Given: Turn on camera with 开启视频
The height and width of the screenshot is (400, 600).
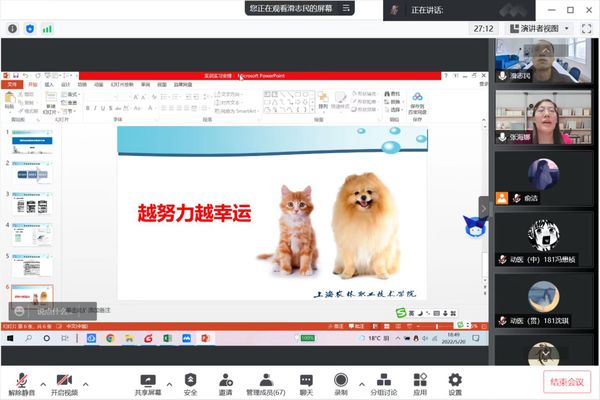Looking at the screenshot, I should pyautogui.click(x=65, y=383).
